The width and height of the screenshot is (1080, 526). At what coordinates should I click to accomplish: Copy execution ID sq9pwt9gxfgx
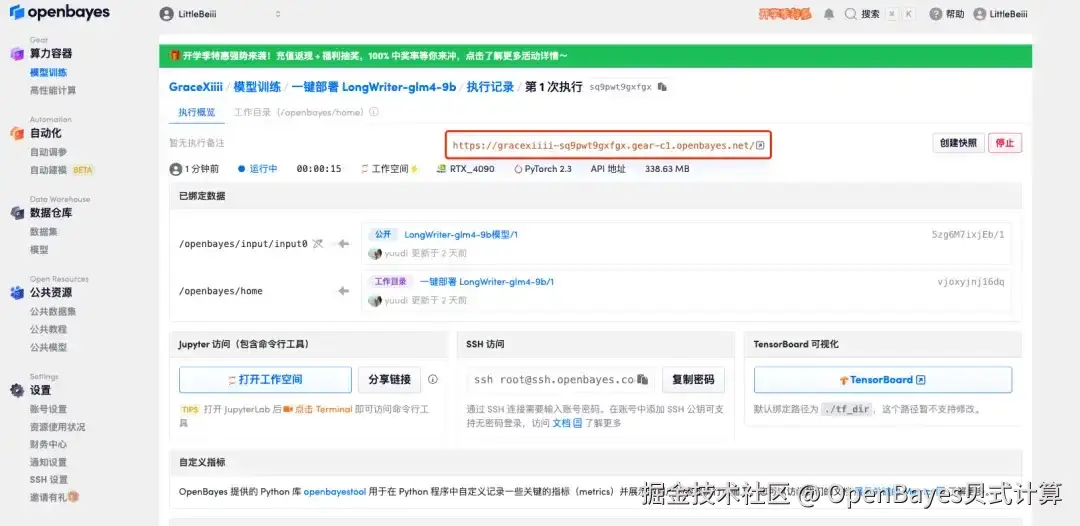(x=662, y=87)
